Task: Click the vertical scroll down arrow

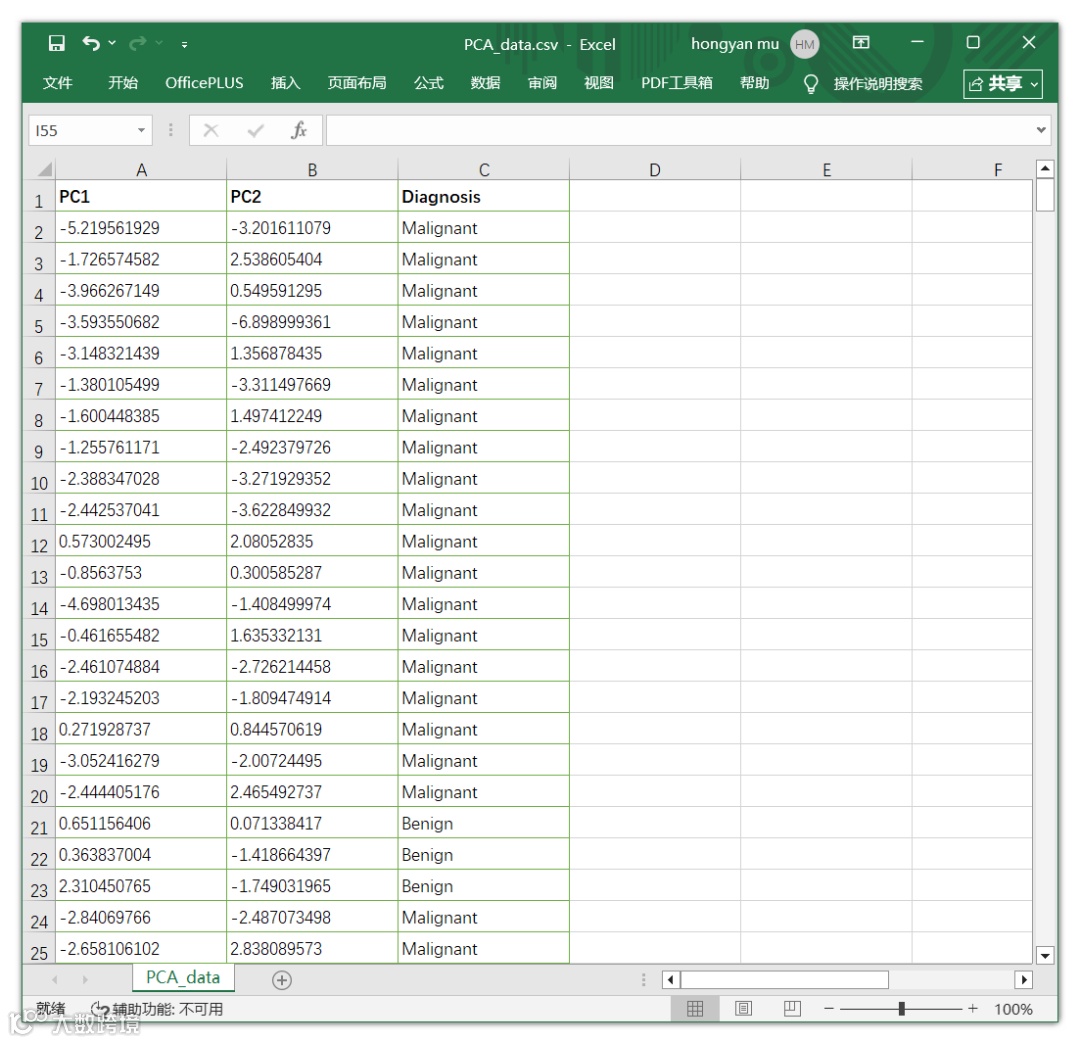Action: [1045, 955]
